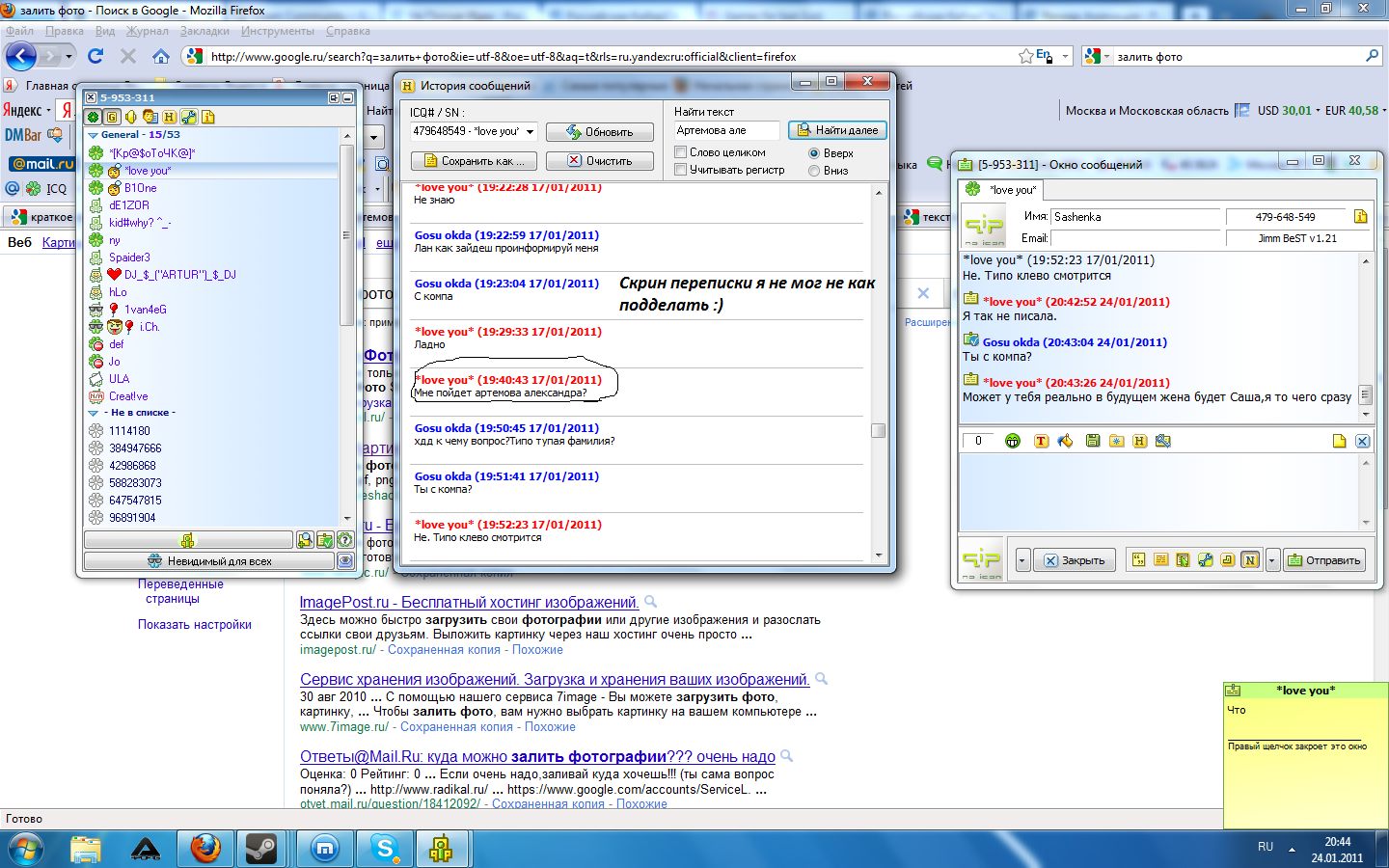Open the dropdown arrow left of 'Закрыть'
The height and width of the screenshot is (868, 1389).
[1022, 560]
